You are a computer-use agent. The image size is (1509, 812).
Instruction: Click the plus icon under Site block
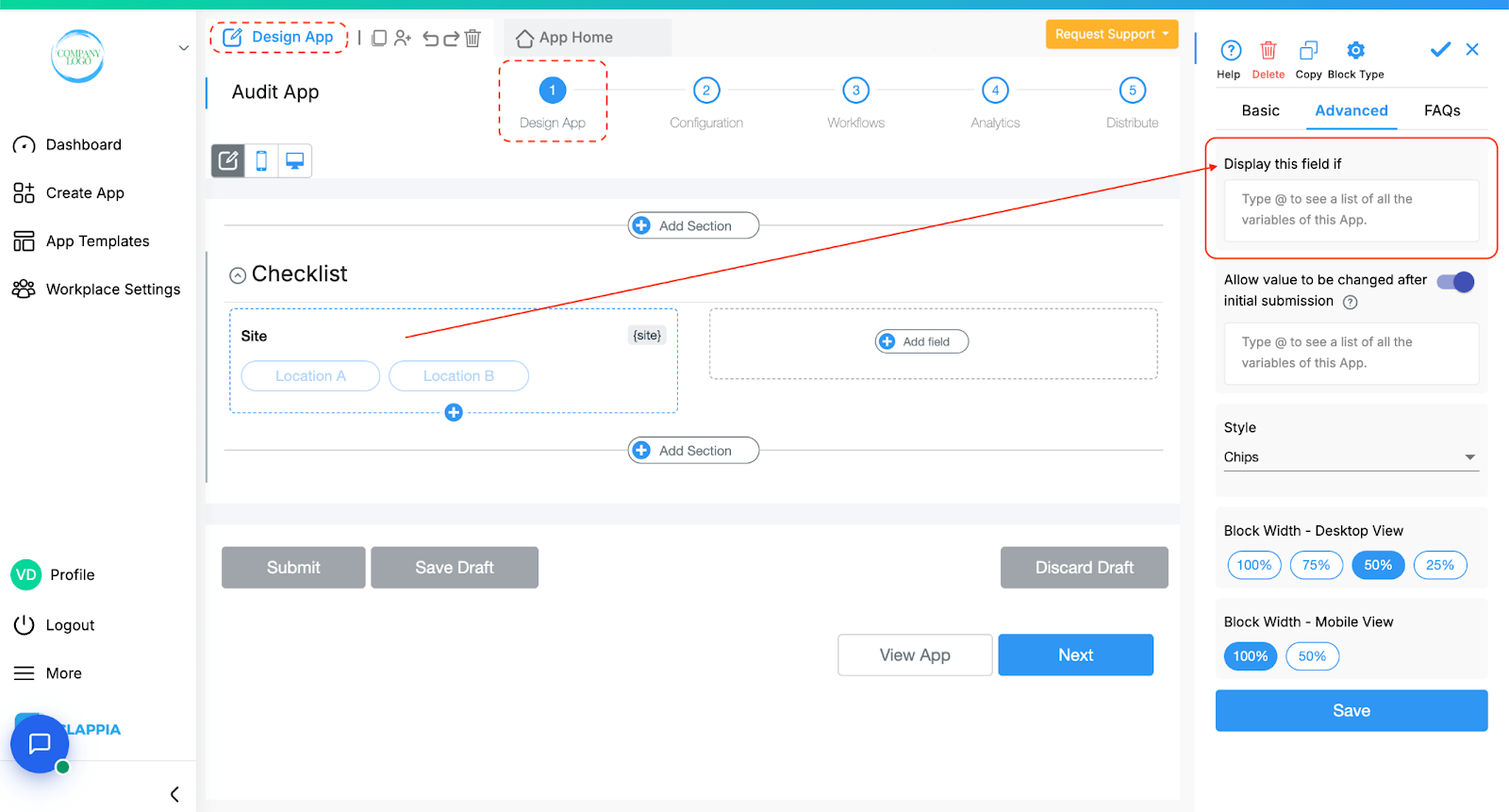pyautogui.click(x=454, y=412)
